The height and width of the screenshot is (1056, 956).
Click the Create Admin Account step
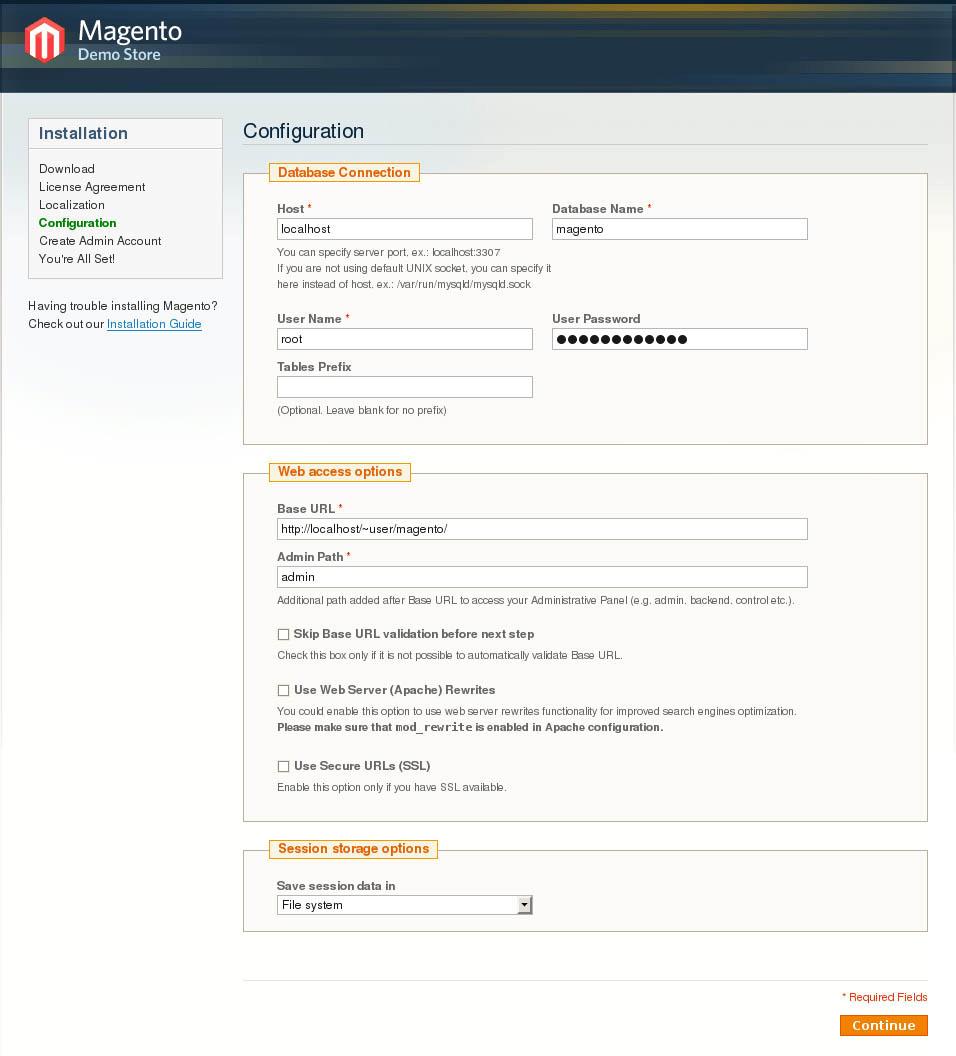[100, 241]
